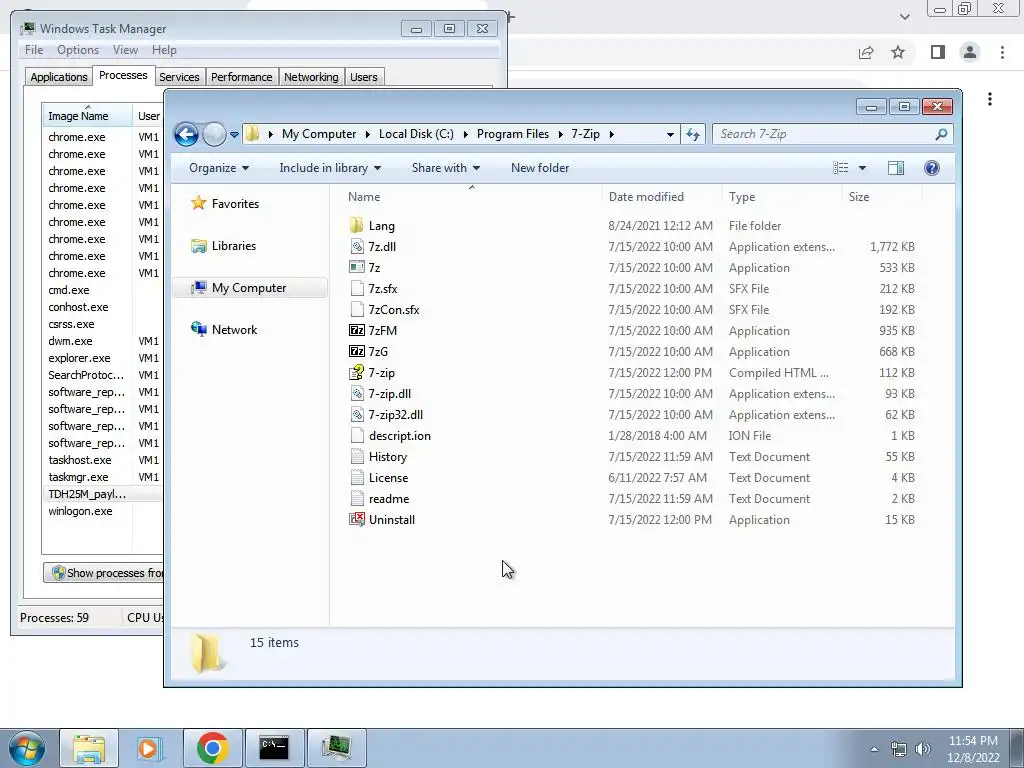This screenshot has height=768, width=1024.
Task: Toggle the preview pane icon
Action: point(896,168)
